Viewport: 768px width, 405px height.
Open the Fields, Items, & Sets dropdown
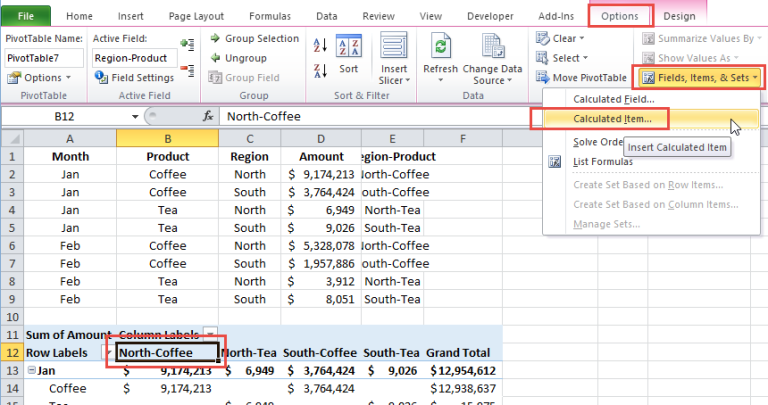tap(700, 77)
